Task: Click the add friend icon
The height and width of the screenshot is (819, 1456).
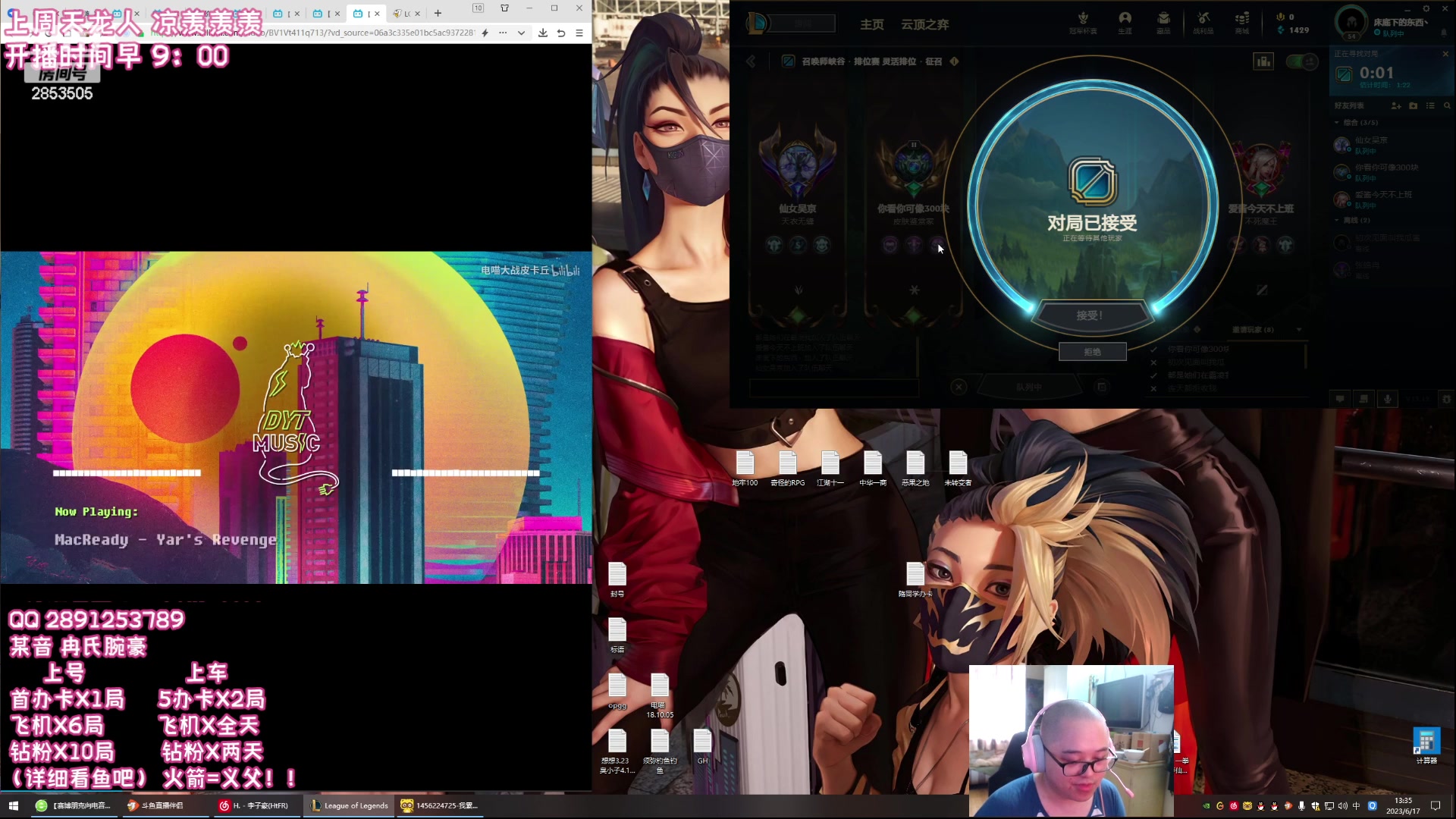Action: coord(1396,105)
